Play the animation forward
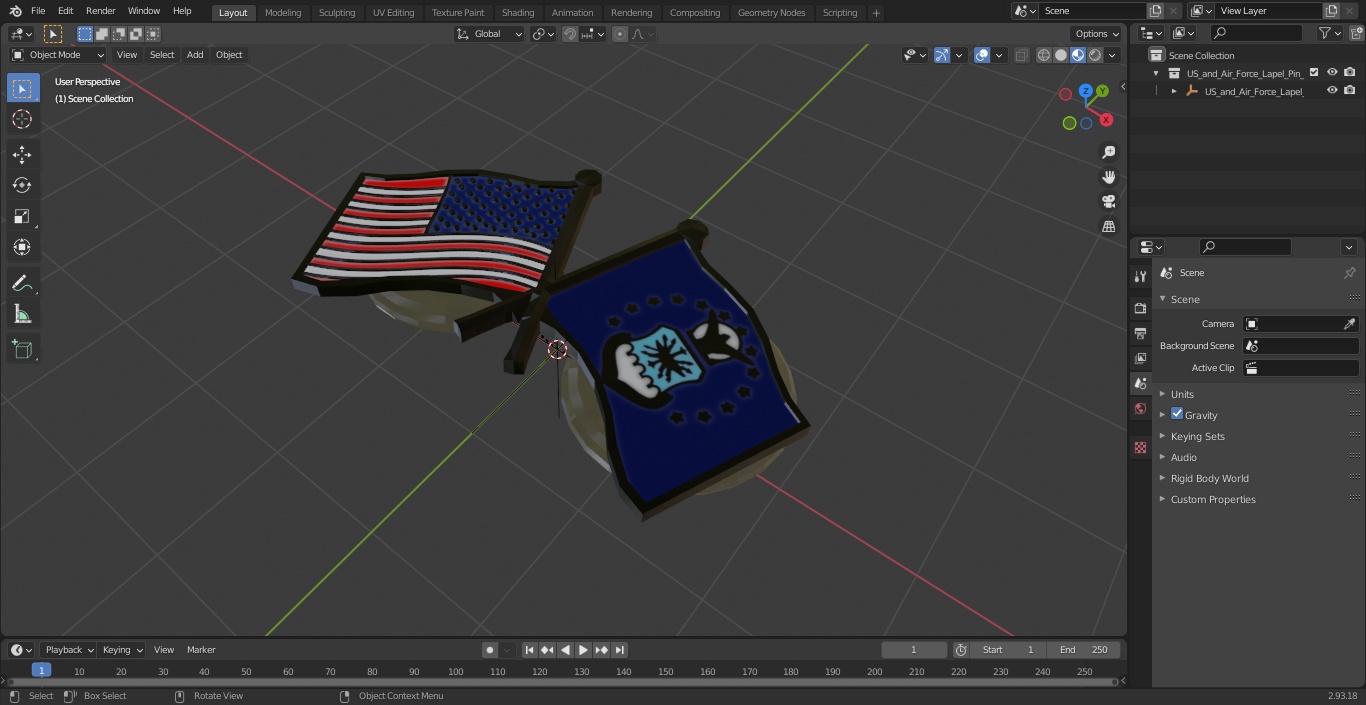 coord(583,650)
